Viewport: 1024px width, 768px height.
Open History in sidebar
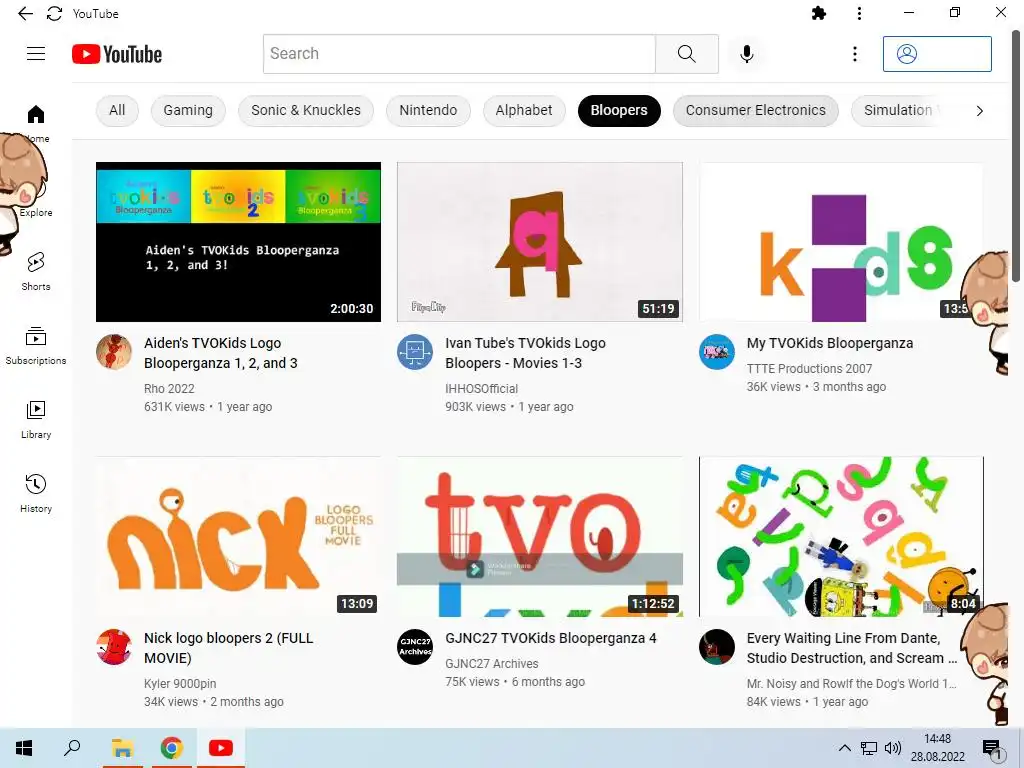tap(36, 493)
